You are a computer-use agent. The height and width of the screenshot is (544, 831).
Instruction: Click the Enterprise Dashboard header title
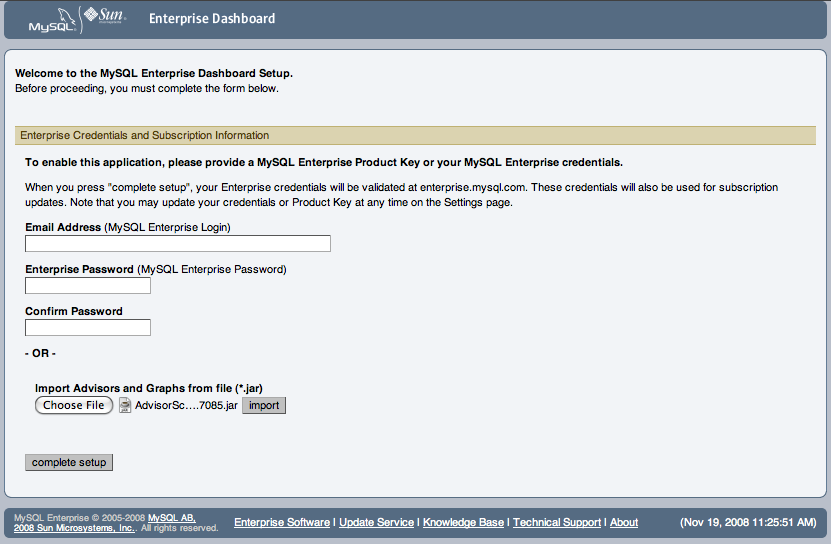click(212, 19)
